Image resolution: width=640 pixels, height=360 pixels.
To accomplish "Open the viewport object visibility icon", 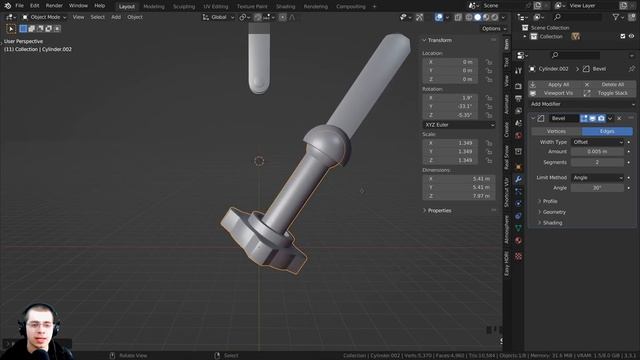I will [x=405, y=17].
